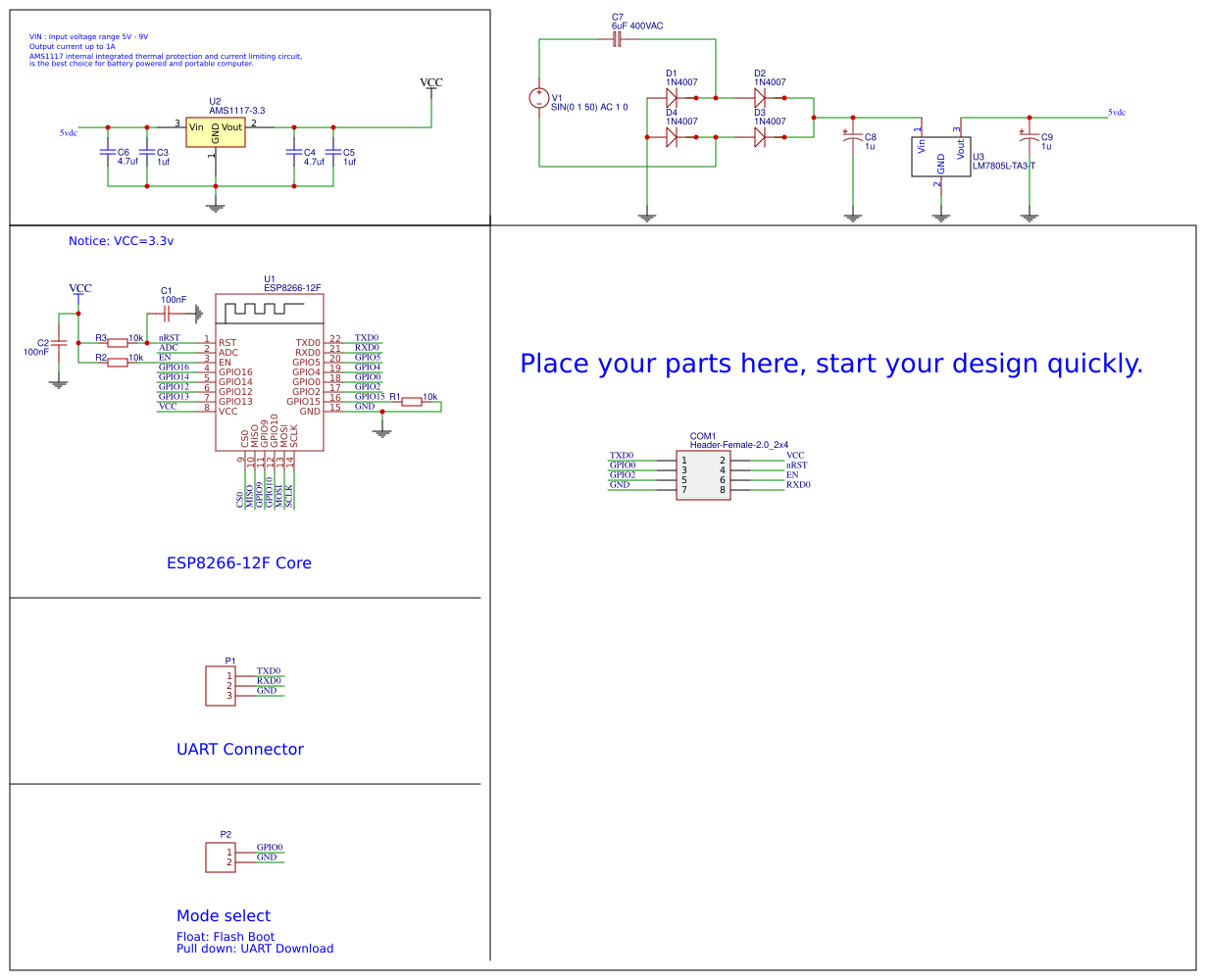1206x980 pixels.
Task: Select diode D1 in the bridge rectifier
Action: click(x=672, y=98)
